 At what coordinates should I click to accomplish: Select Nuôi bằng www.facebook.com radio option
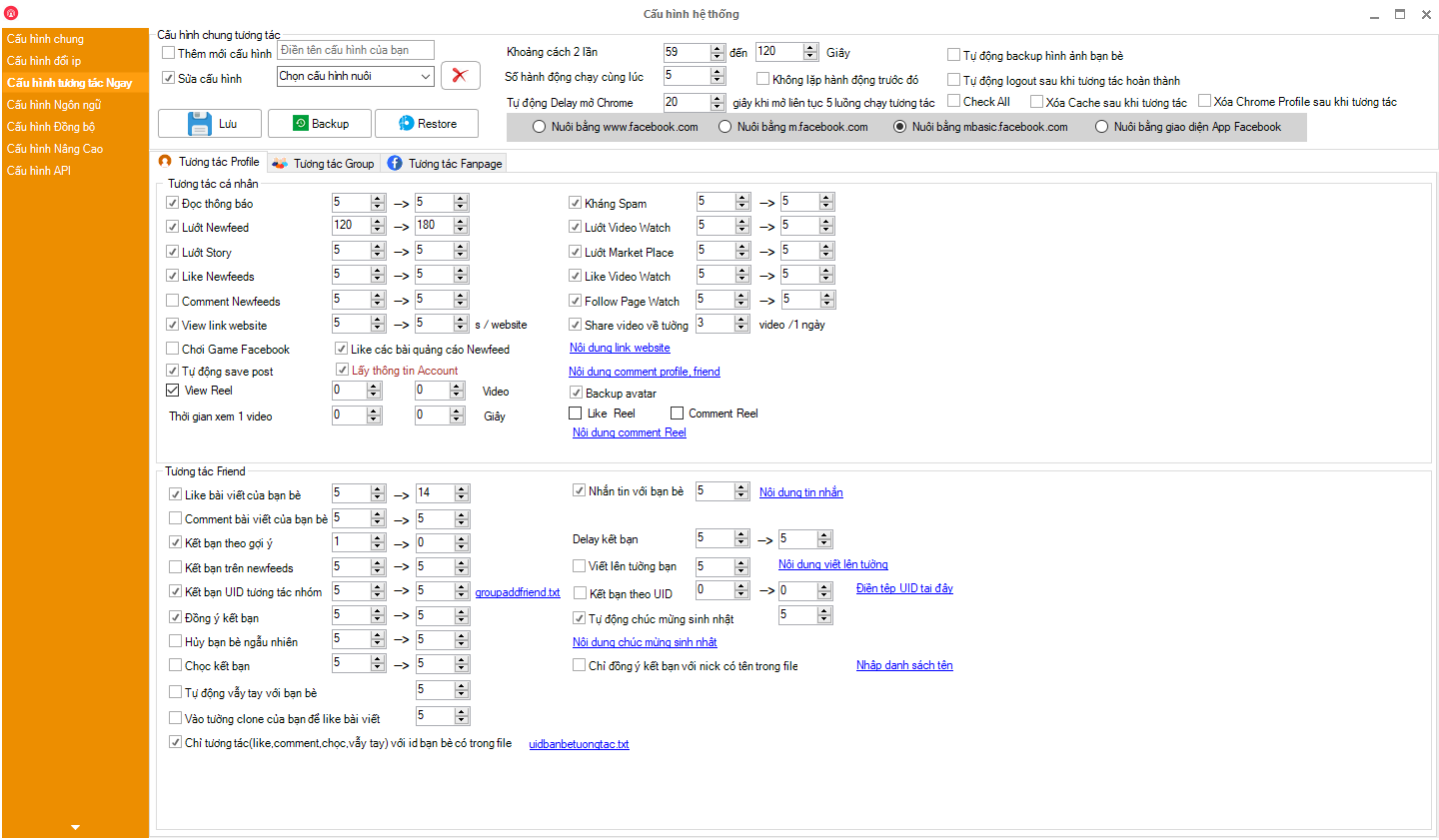tap(540, 127)
